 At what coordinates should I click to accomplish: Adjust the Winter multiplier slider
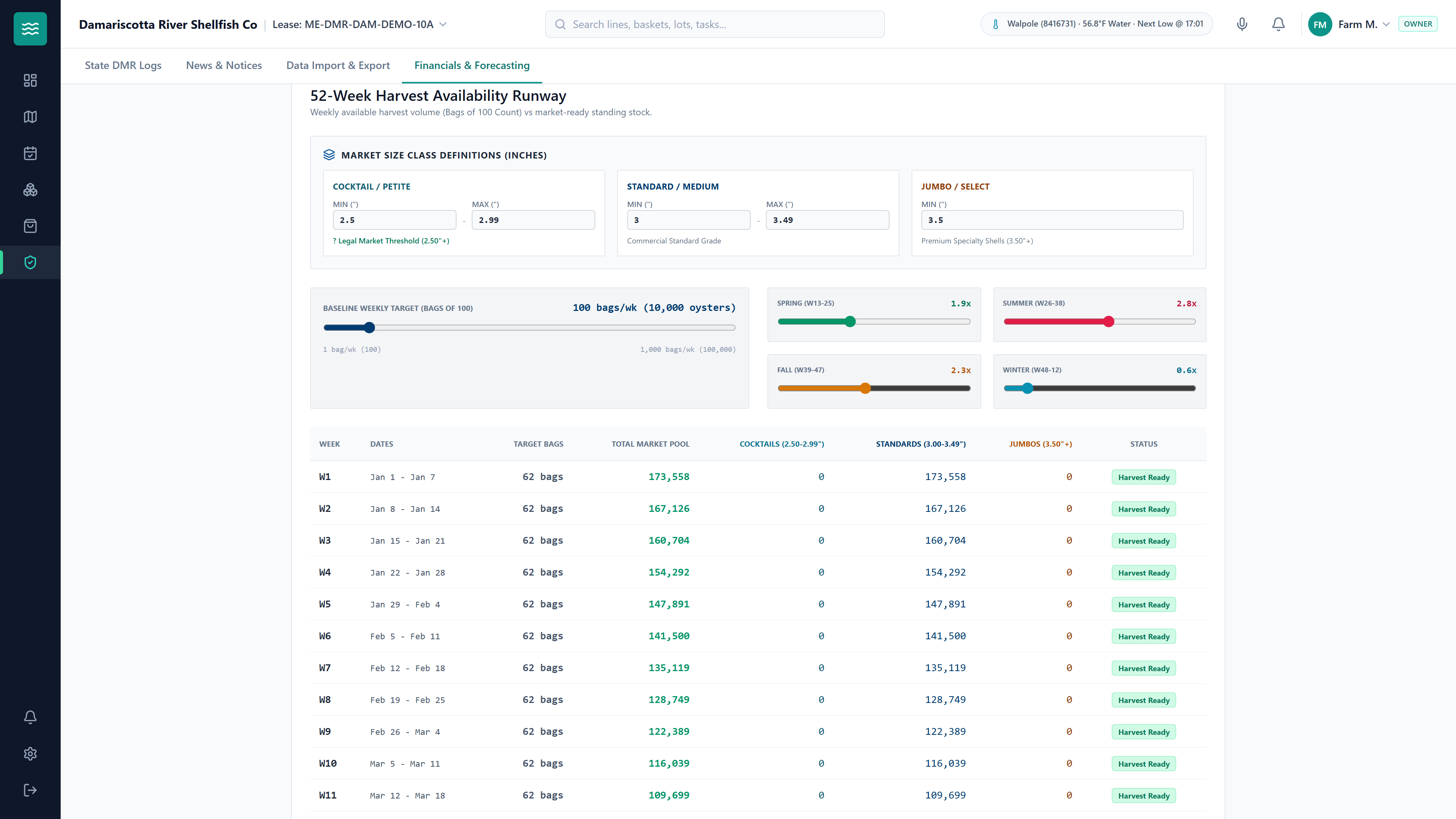[x=1099, y=388]
